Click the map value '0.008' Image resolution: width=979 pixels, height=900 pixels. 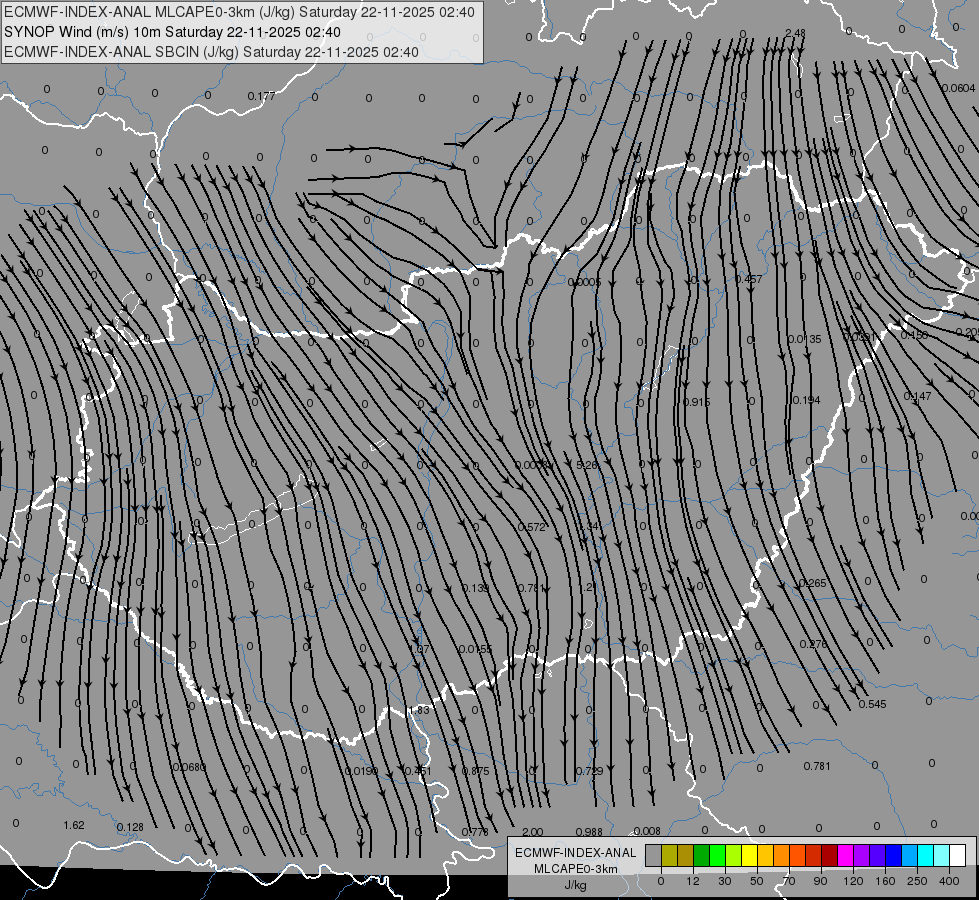point(647,831)
